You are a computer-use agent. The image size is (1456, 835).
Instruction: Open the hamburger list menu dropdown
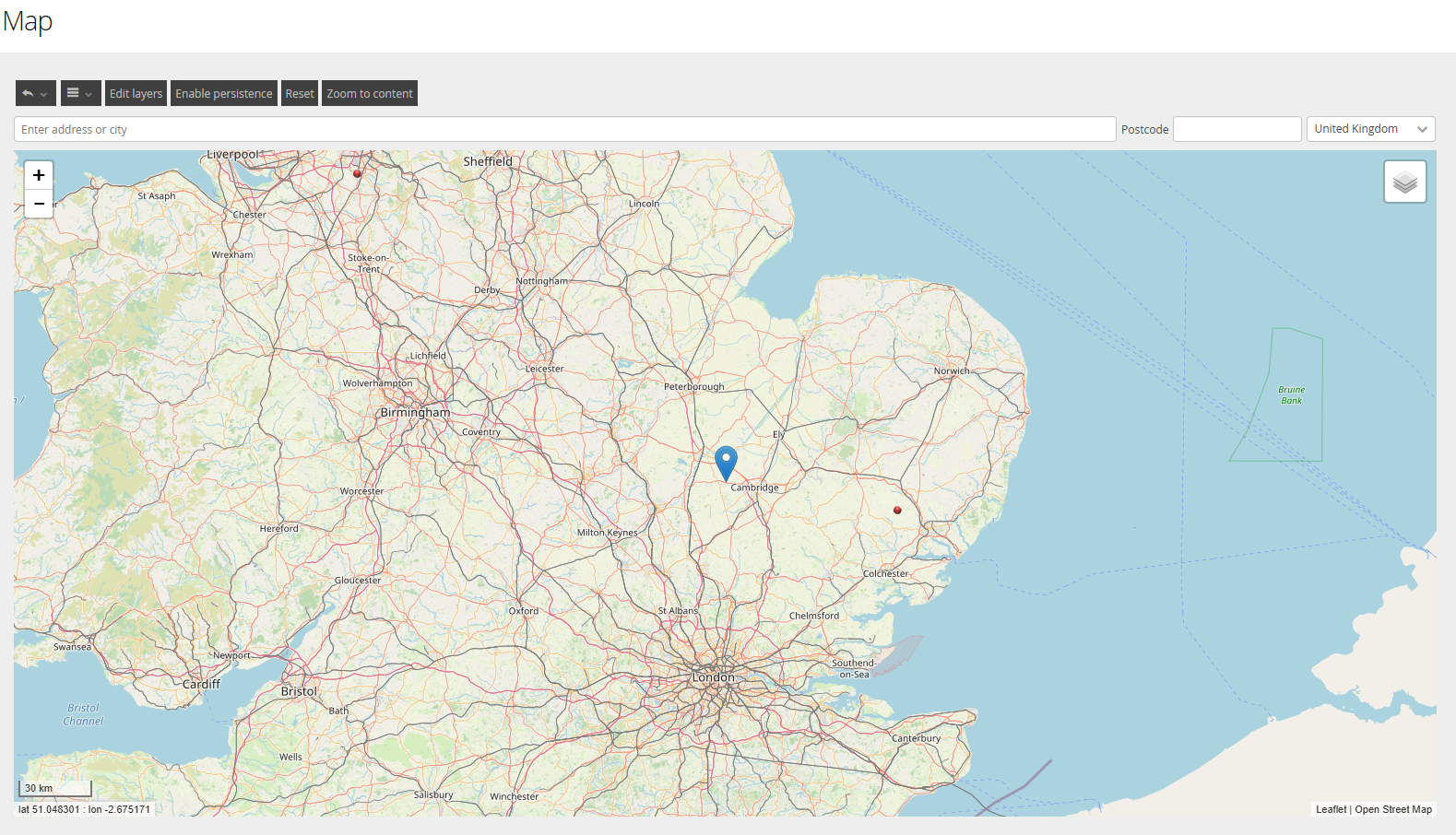point(80,93)
